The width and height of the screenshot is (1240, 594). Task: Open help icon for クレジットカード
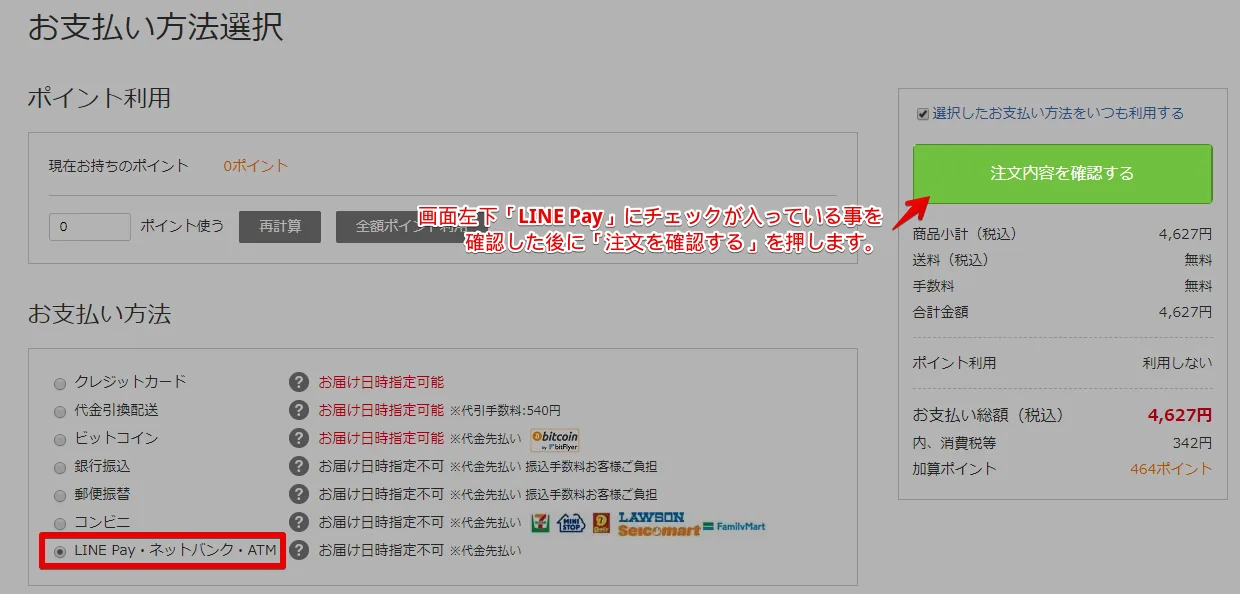tap(298, 382)
